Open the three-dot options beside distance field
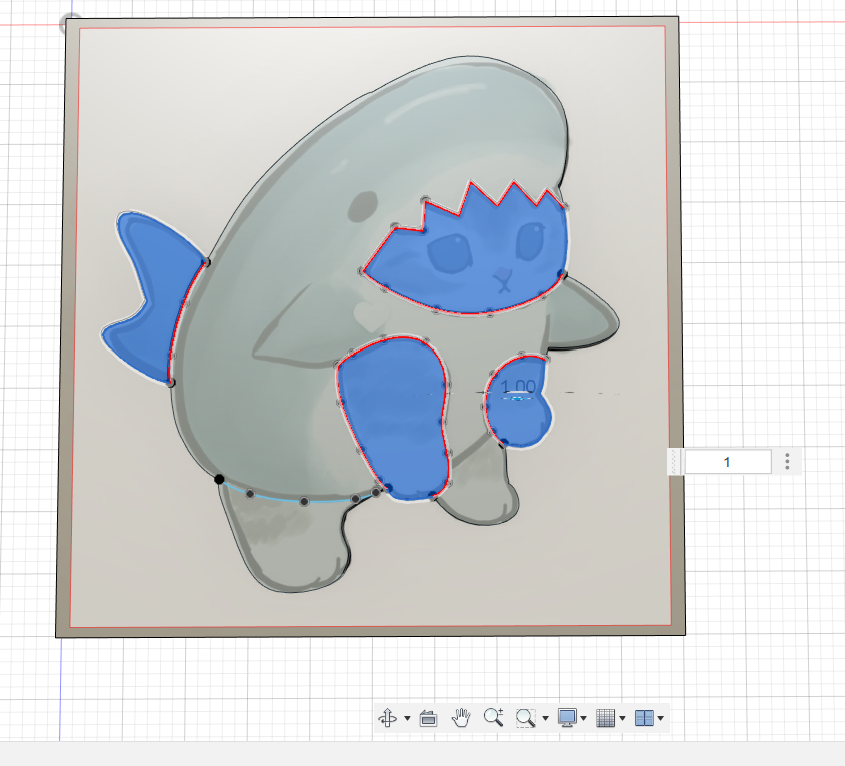845x766 pixels. click(x=787, y=461)
